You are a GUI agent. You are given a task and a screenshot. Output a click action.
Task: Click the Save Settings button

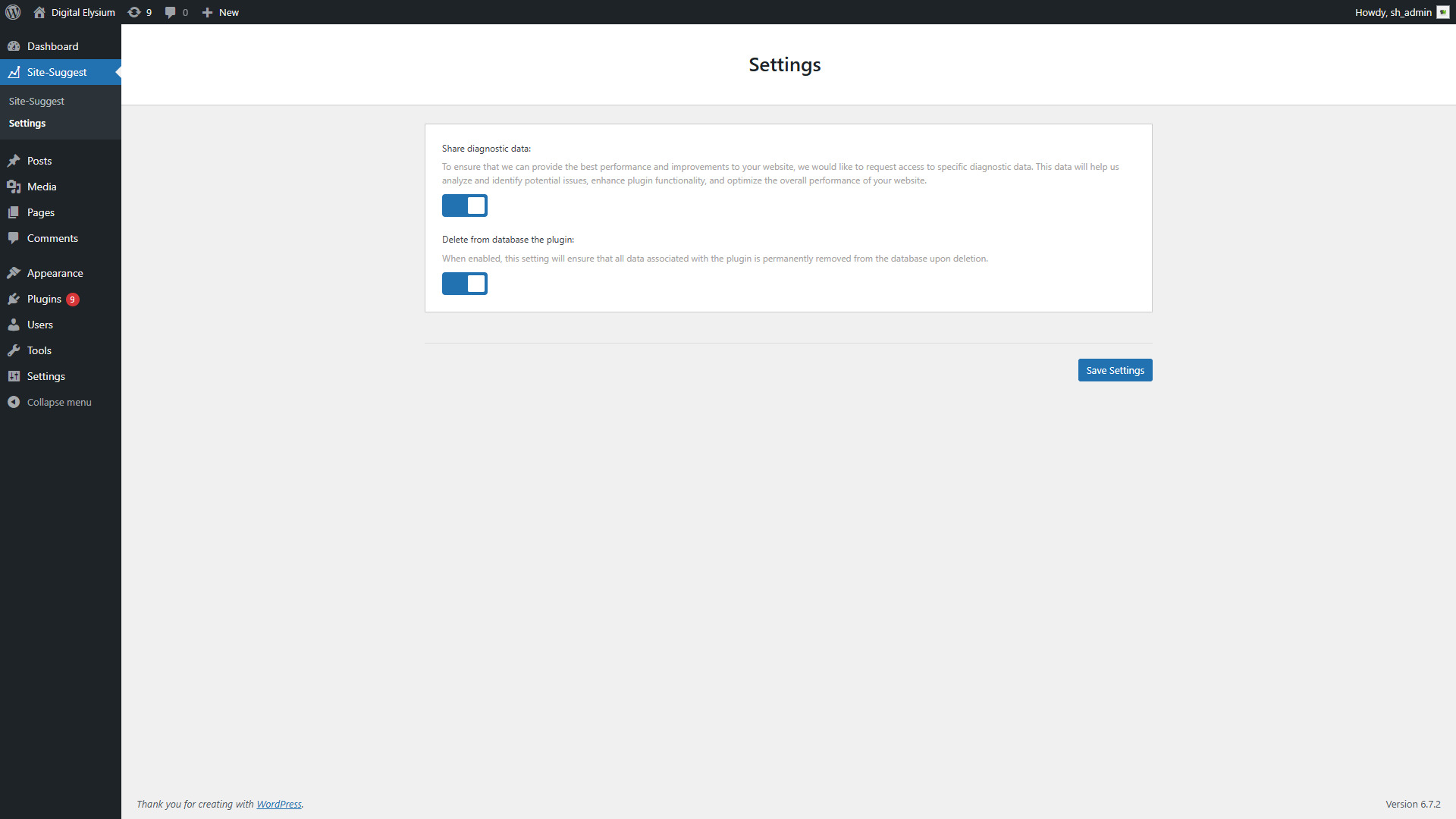pyautogui.click(x=1115, y=370)
